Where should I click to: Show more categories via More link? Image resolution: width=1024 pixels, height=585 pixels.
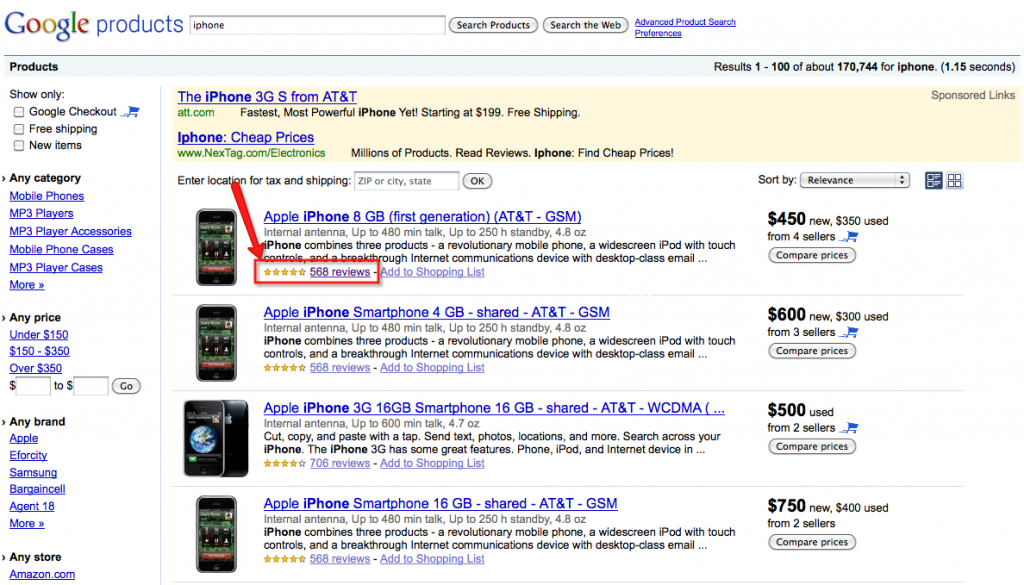pyautogui.click(x=27, y=285)
